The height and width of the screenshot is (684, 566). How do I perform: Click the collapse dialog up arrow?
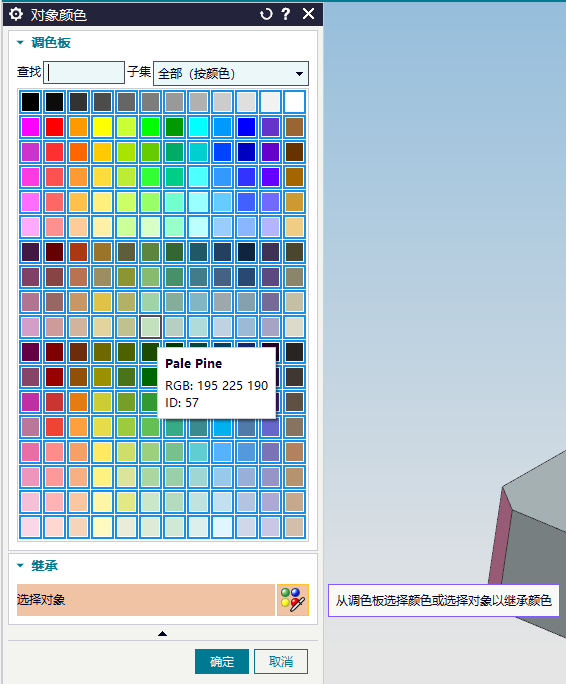tap(162, 633)
